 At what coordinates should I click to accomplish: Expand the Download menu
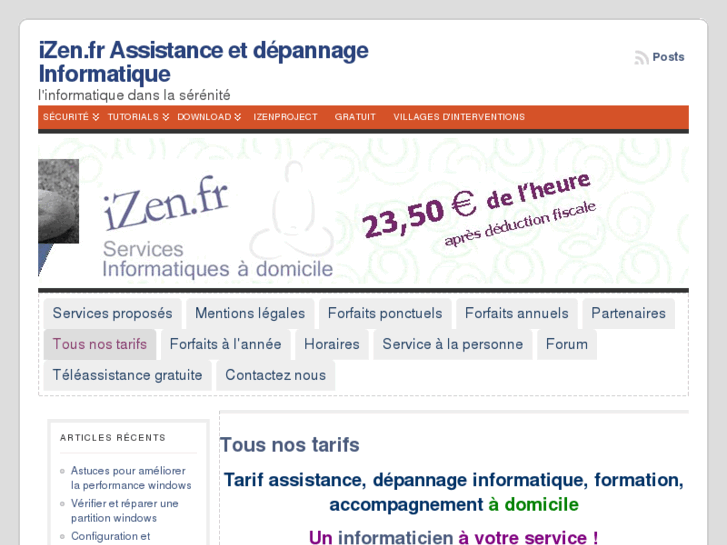[x=209, y=117]
